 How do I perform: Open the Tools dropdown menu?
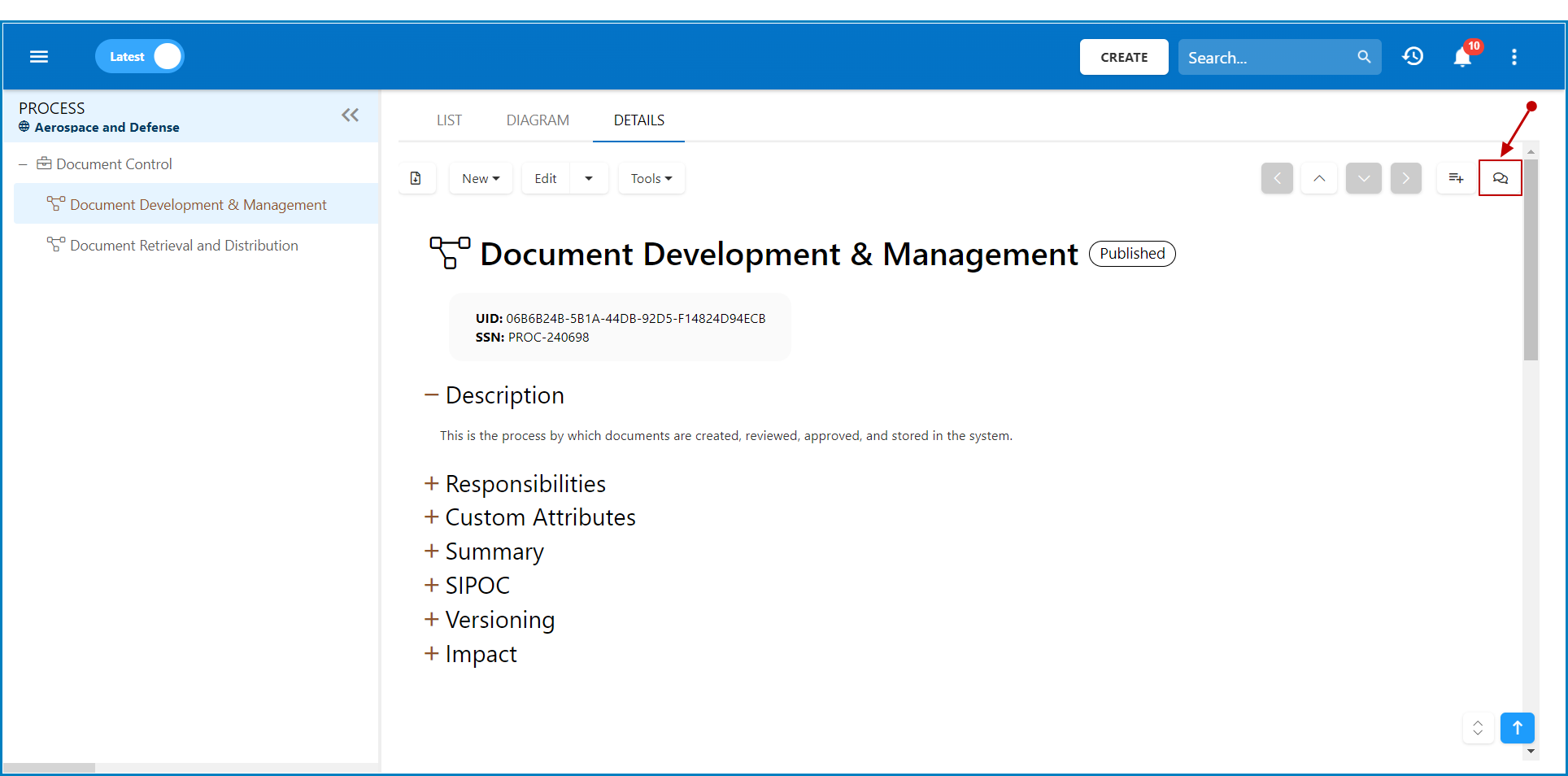coord(651,178)
